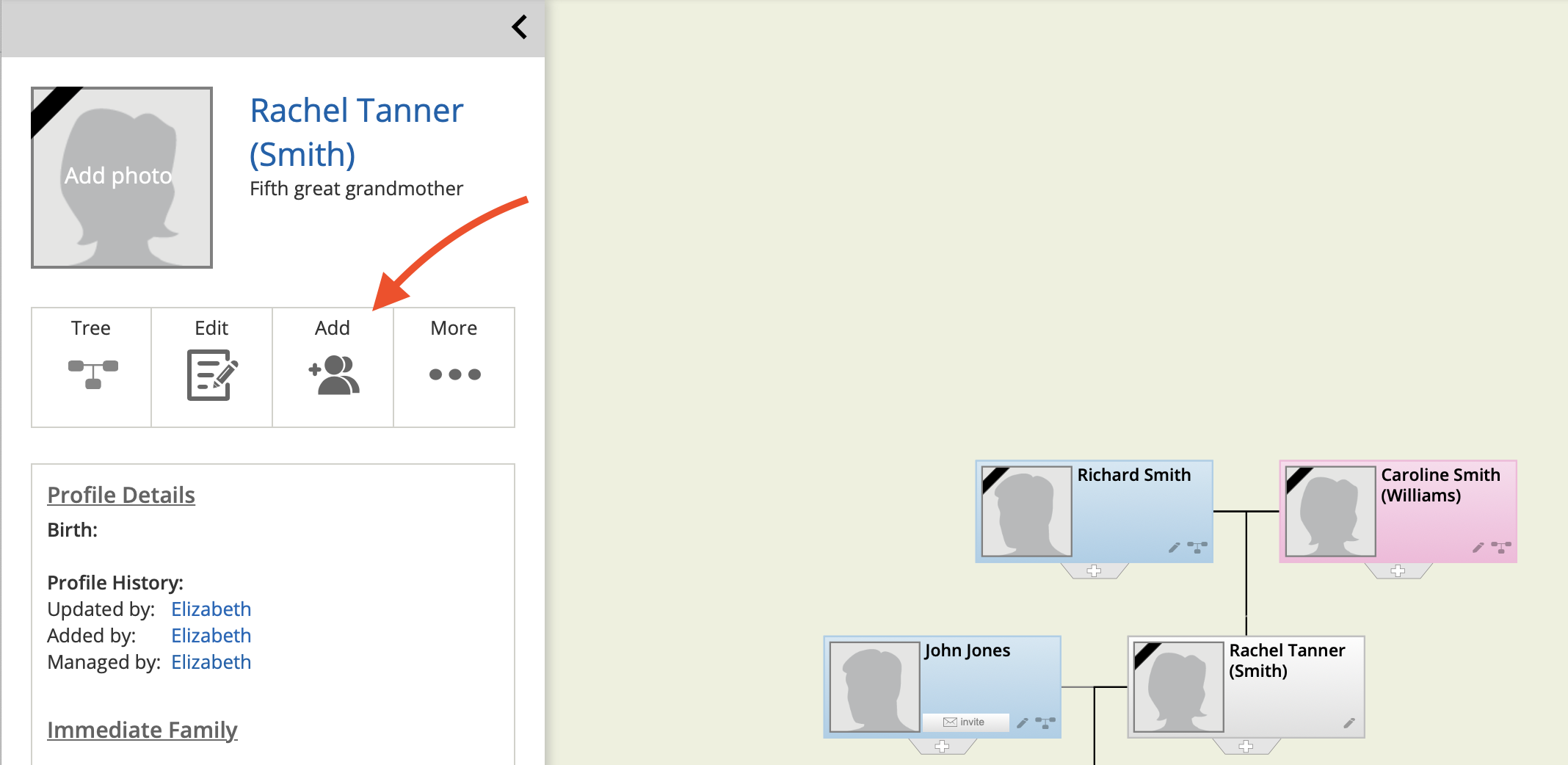Click the pencil edit icon on John Jones's card
The height and width of the screenshot is (765, 1568).
coord(1023,723)
